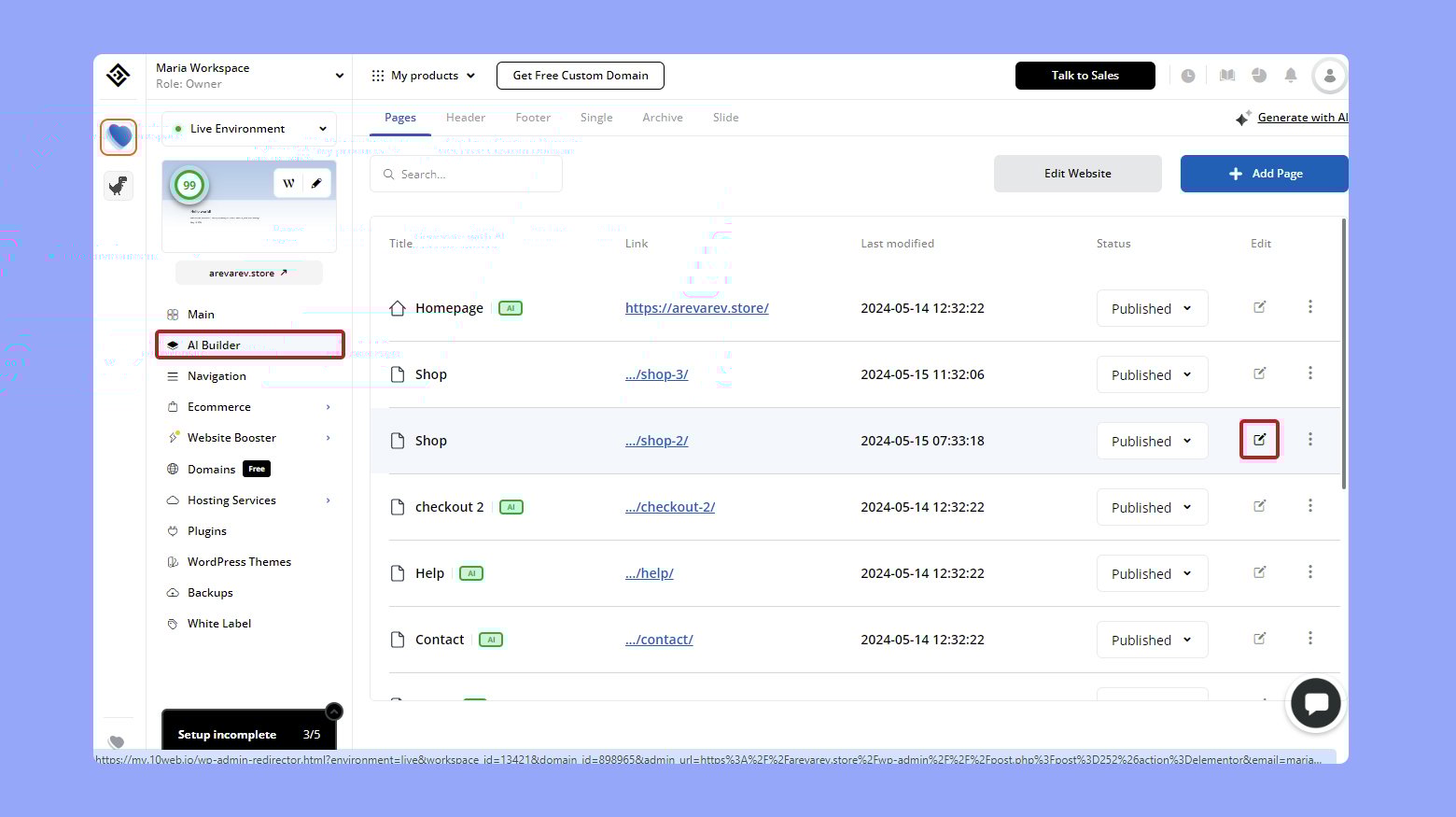Switch to the Archive tab
The width and height of the screenshot is (1456, 817).
tap(662, 118)
